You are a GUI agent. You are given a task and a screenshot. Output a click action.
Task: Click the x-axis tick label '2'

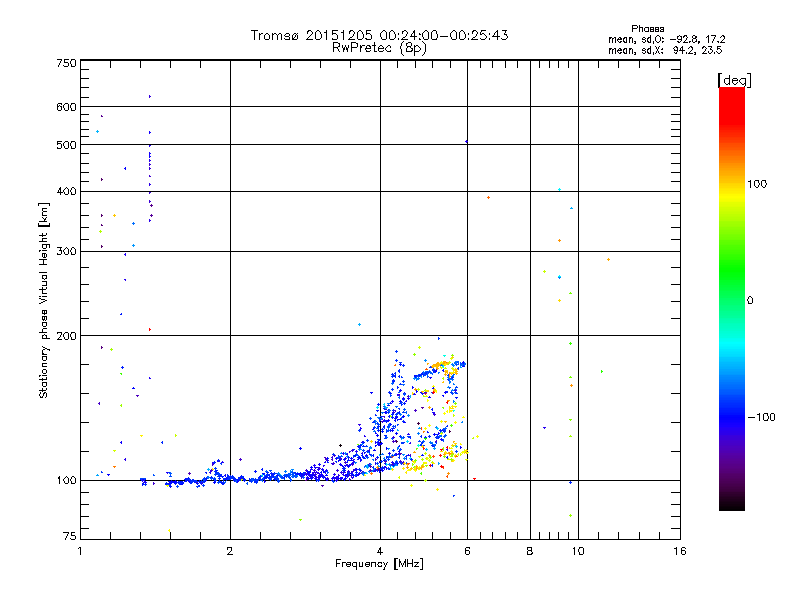pos(230,551)
